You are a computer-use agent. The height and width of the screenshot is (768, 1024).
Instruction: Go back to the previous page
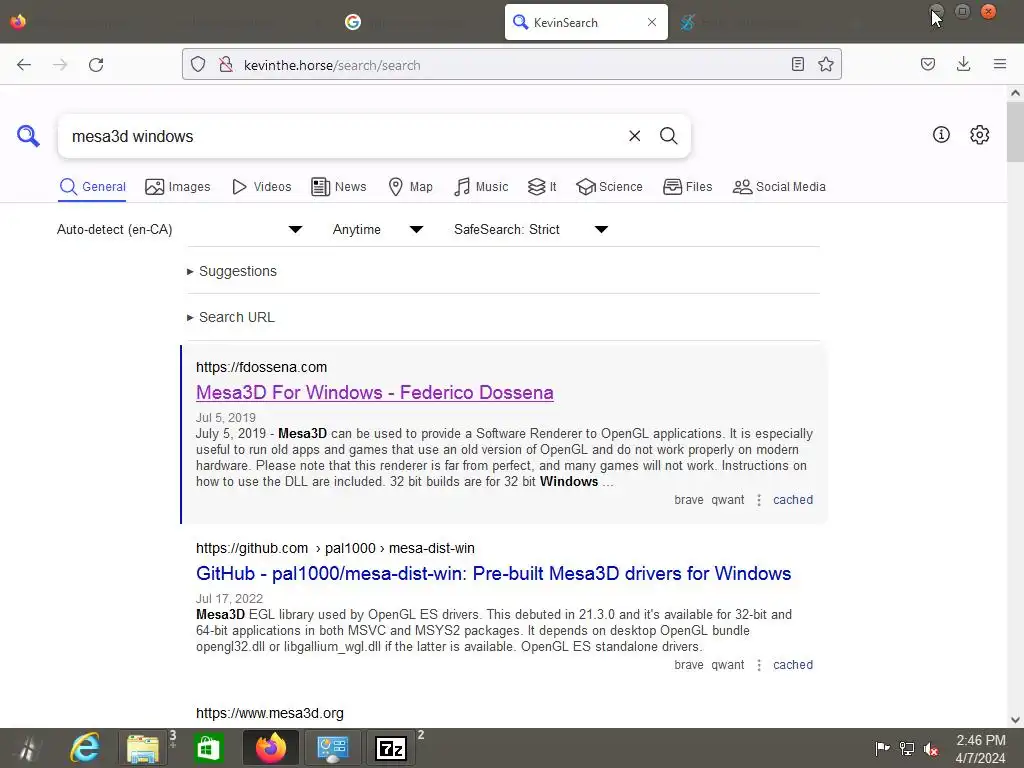tap(24, 65)
